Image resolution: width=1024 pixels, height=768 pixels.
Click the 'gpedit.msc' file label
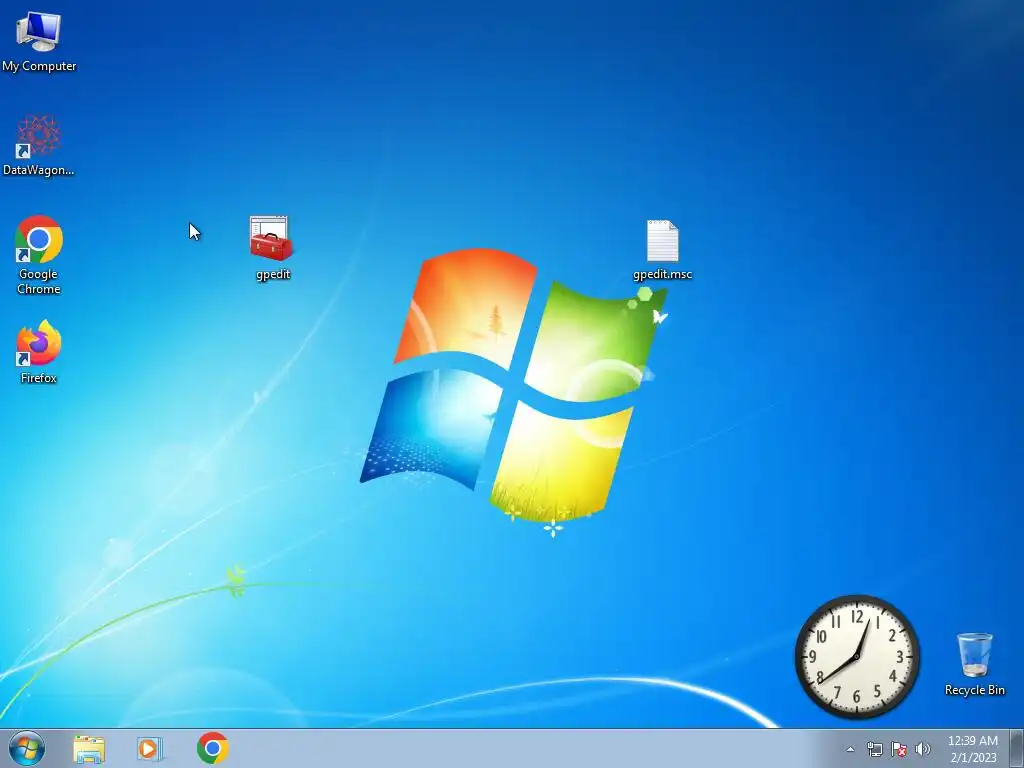pos(662,274)
